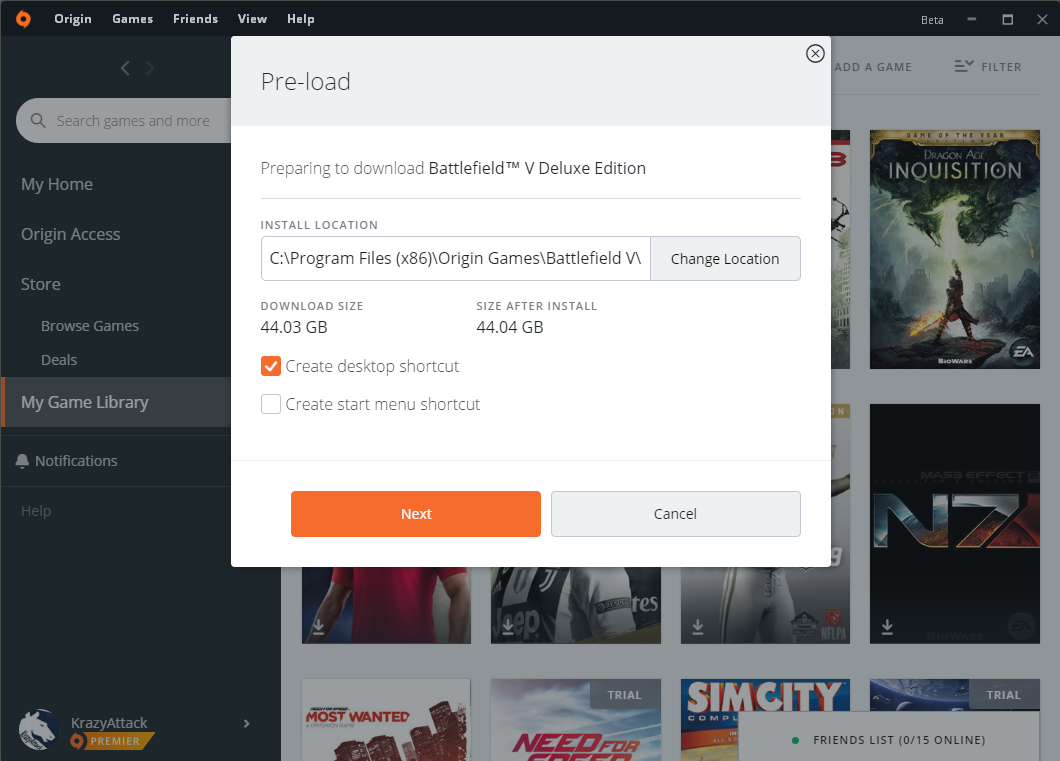Open the Friends List chat bar
The height and width of the screenshot is (761, 1060).
[889, 739]
